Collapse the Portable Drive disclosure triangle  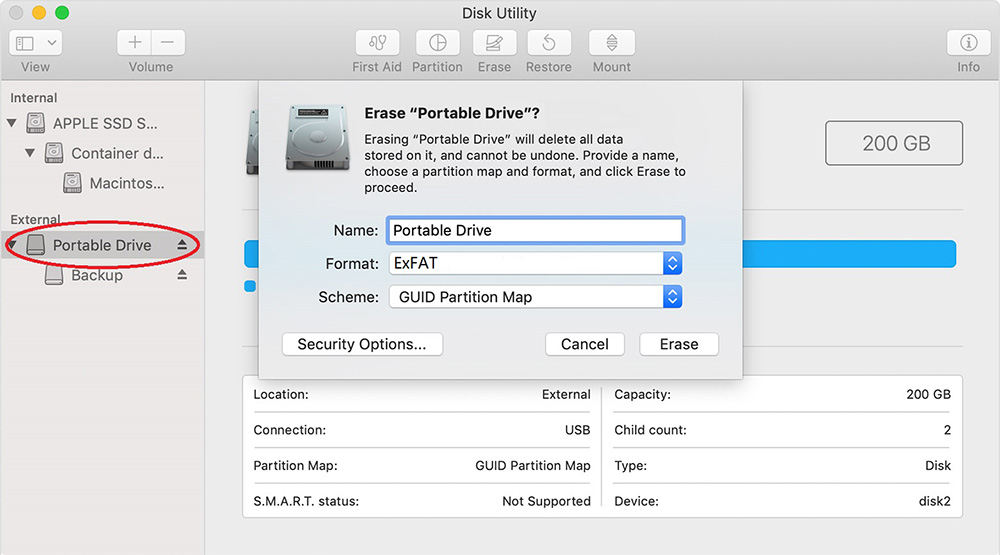12,245
